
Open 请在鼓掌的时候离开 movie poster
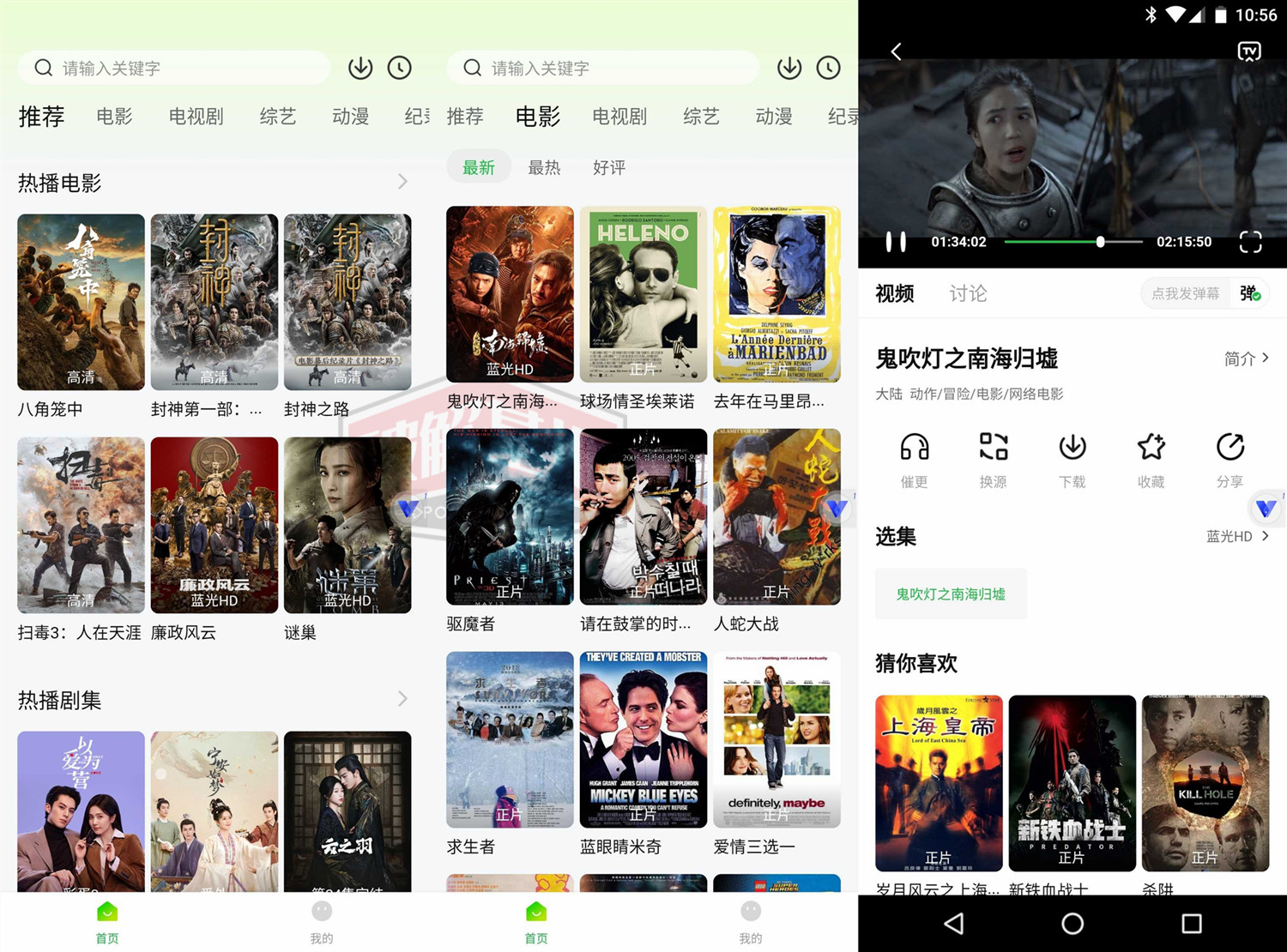(643, 517)
